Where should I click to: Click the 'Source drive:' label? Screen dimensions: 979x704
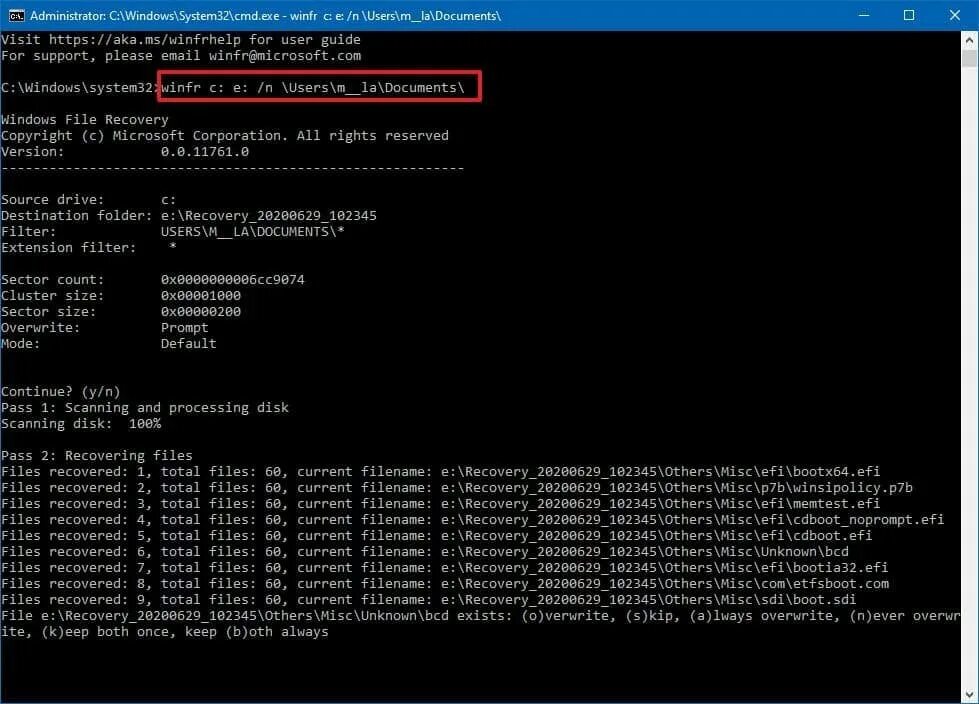(52, 200)
